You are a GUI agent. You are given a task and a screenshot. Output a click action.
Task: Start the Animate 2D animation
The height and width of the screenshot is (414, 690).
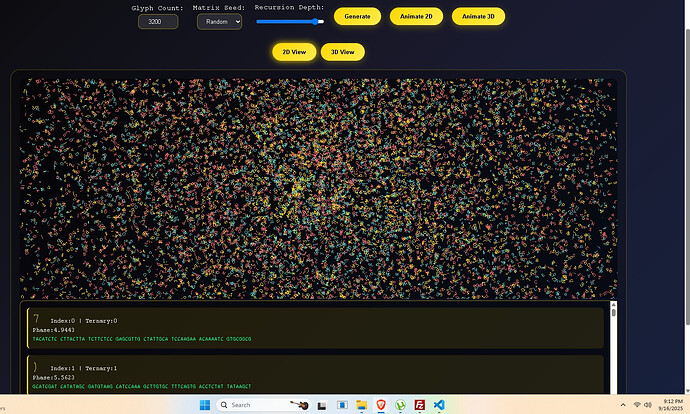[x=415, y=17]
